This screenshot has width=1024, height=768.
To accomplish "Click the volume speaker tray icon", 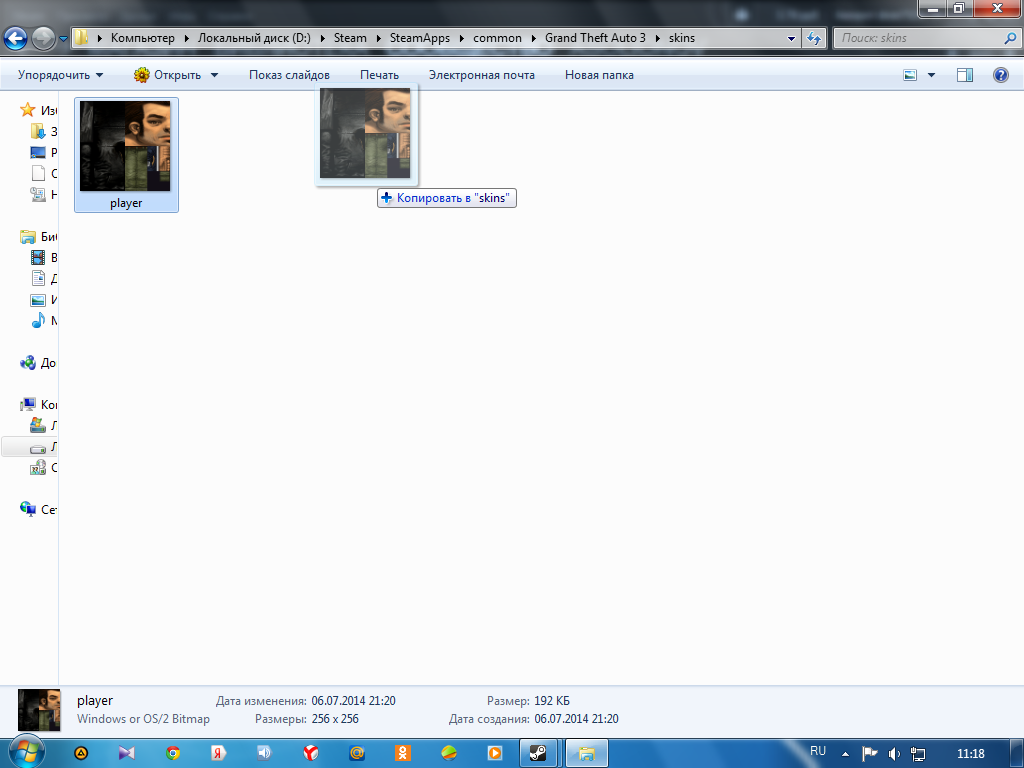I will [895, 754].
